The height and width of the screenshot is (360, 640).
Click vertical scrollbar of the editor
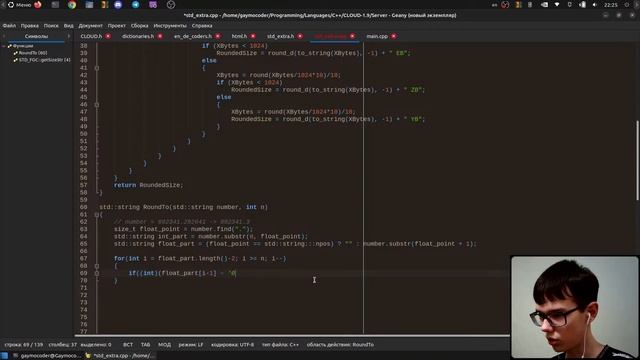[x=637, y=160]
